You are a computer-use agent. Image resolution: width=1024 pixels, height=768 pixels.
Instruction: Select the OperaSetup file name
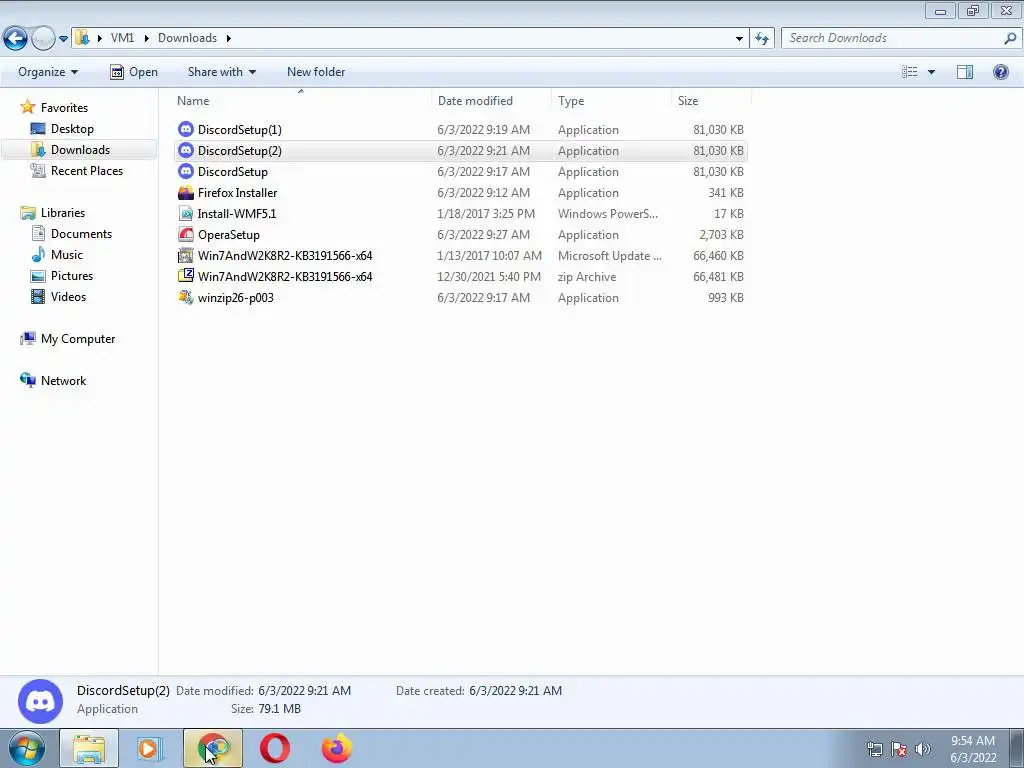pos(229,234)
